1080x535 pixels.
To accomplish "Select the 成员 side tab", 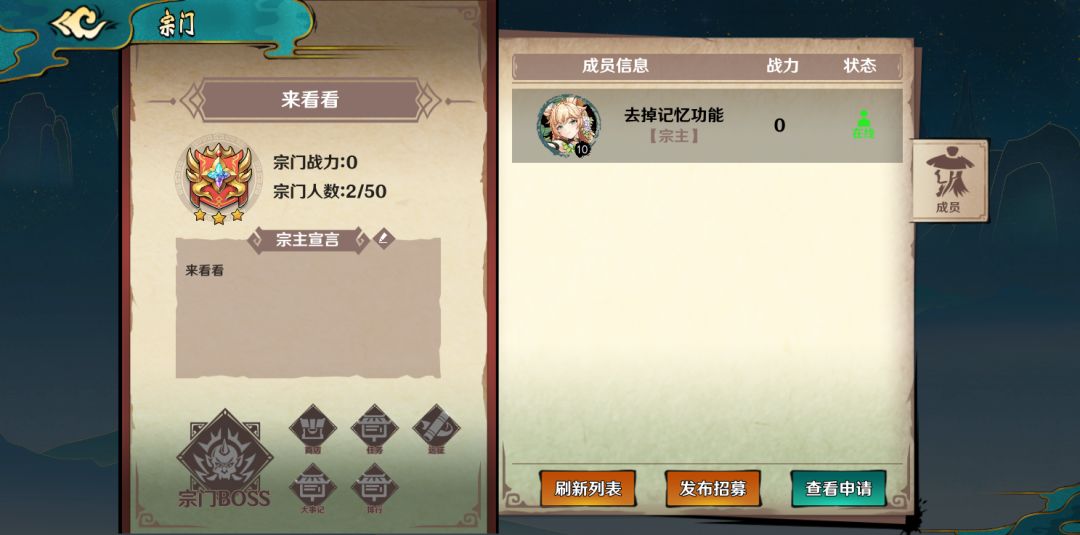I will click(x=948, y=181).
